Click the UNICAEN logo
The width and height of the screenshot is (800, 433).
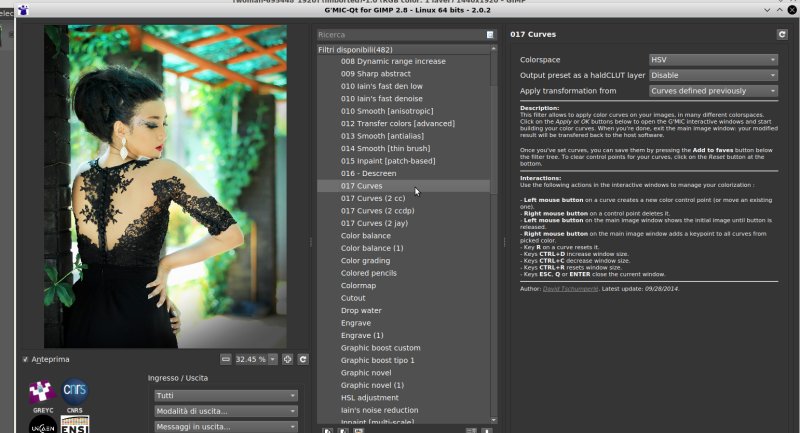click(43, 424)
